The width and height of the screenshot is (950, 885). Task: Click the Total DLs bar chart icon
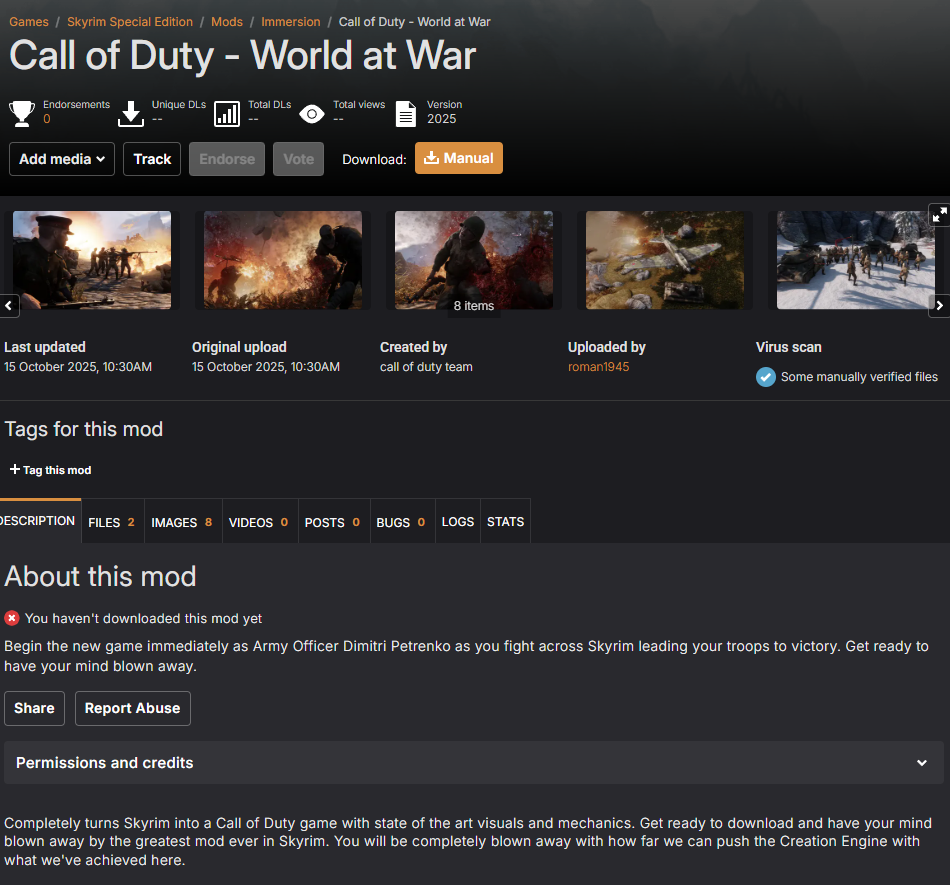tap(227, 114)
